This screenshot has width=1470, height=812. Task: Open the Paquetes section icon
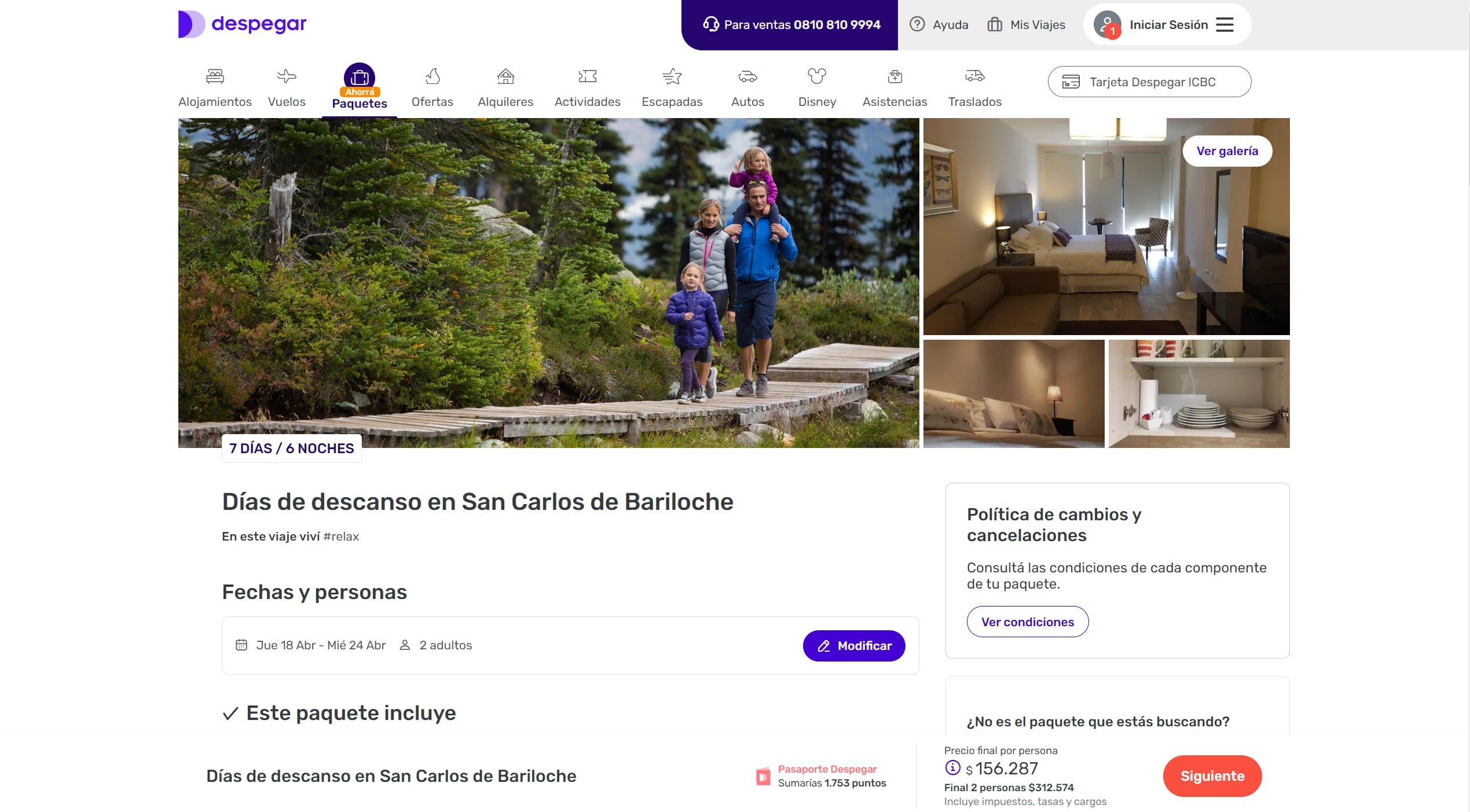(360, 76)
